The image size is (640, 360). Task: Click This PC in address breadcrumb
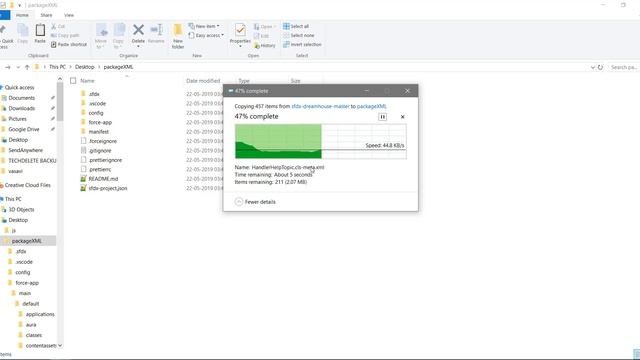pos(57,67)
